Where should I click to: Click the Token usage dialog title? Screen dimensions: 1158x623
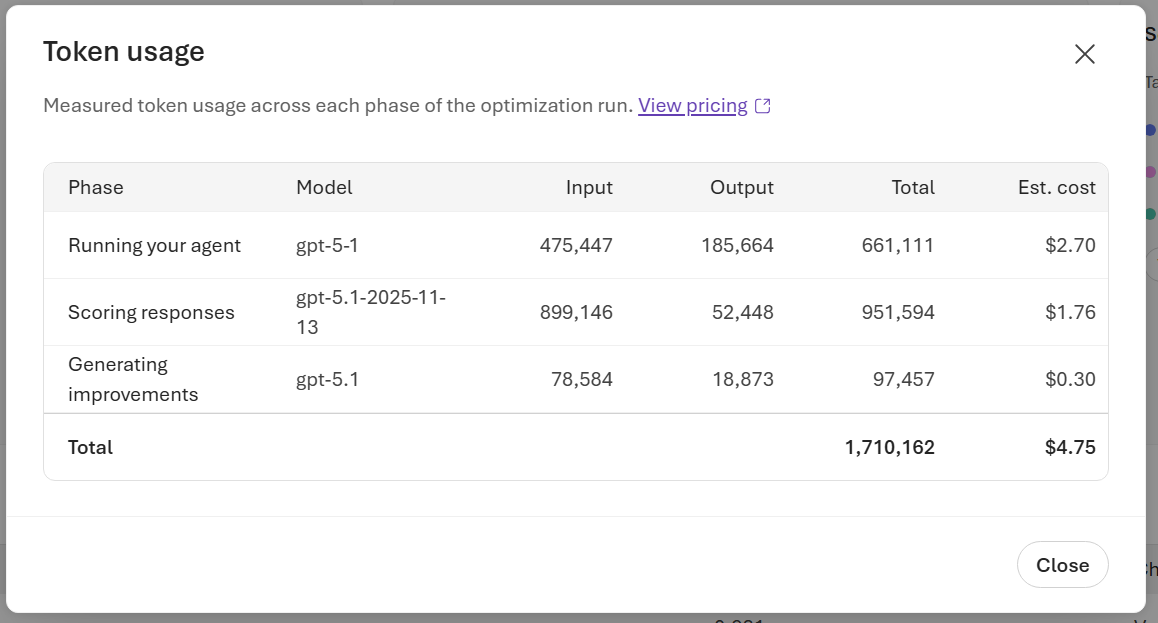coord(123,52)
